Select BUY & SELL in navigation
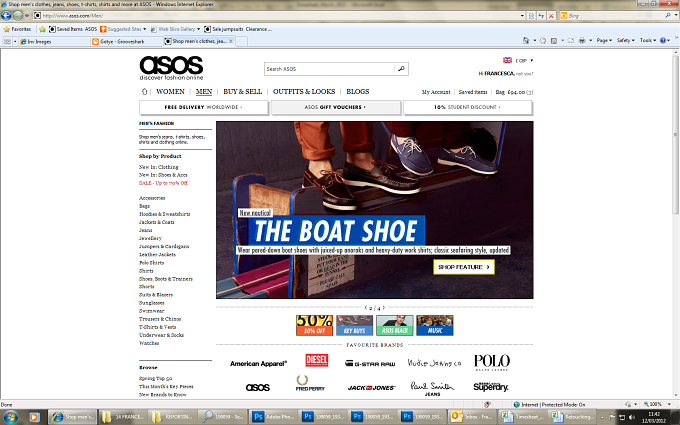680x425 pixels. point(242,92)
